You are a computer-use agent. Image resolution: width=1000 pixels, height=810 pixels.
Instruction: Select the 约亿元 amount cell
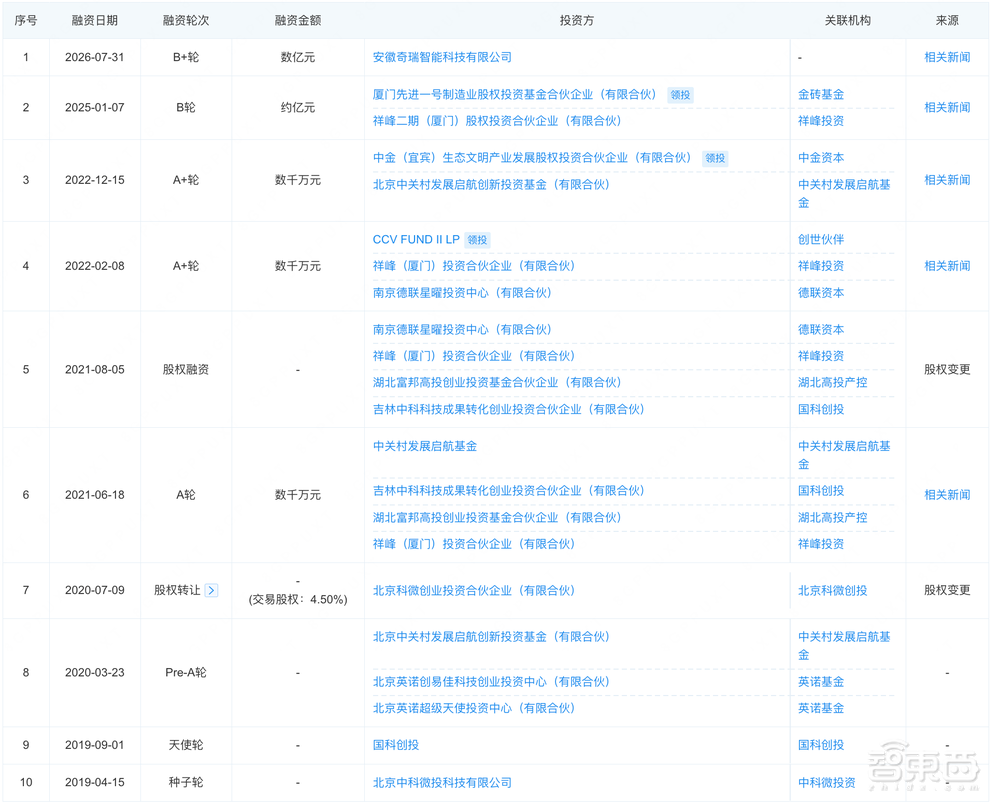298,108
